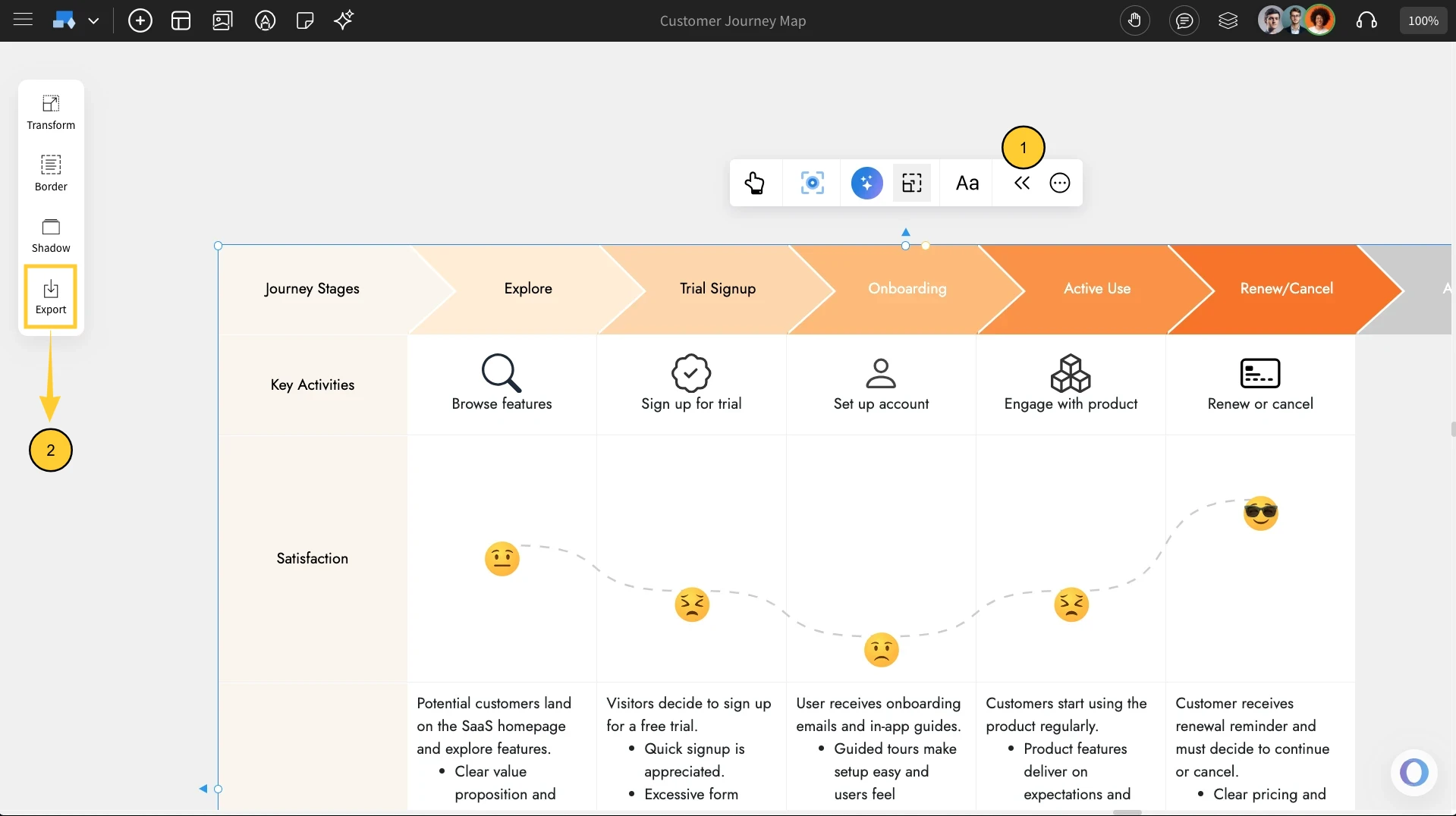Open the comments icon in top bar

click(x=1185, y=20)
